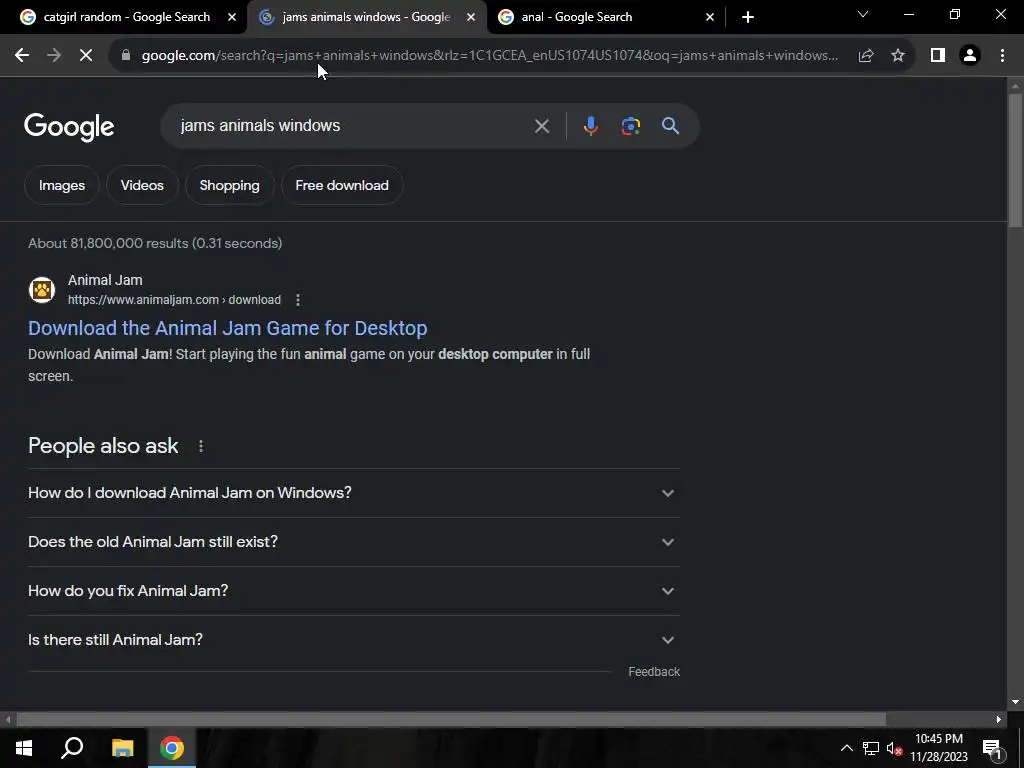This screenshot has width=1024, height=768.
Task: Start a voice search with the microphone
Action: [590, 126]
